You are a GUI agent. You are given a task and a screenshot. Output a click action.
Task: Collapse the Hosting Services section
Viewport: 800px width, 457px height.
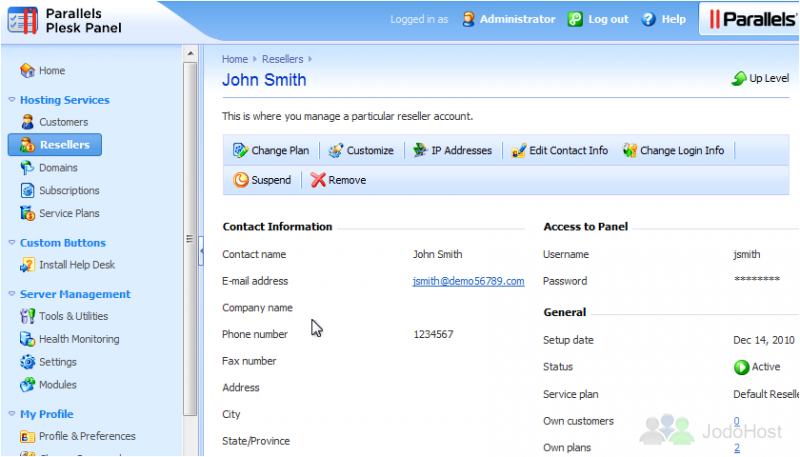click(x=12, y=100)
